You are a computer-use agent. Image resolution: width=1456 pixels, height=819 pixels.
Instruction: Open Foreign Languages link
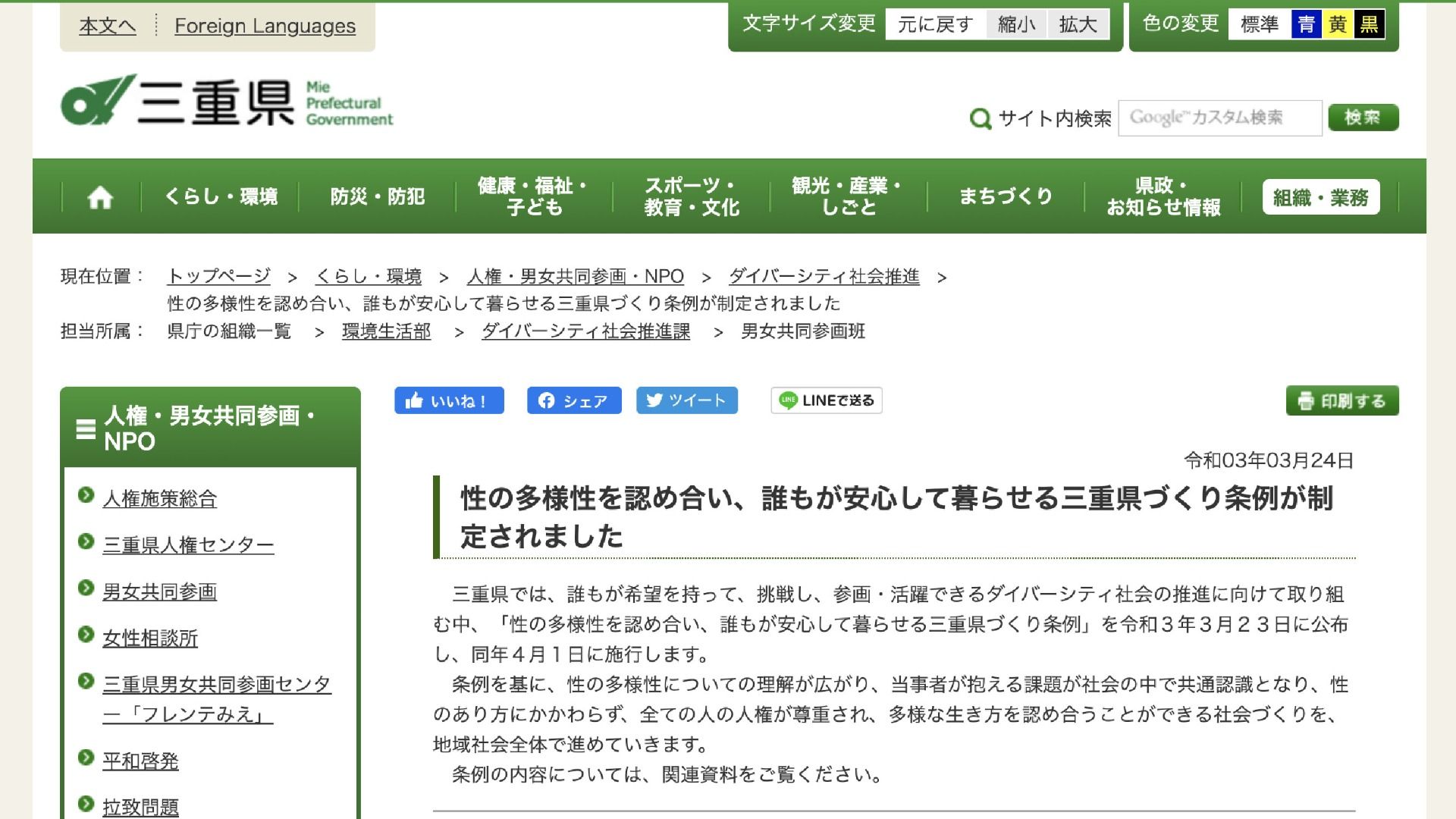pos(265,26)
